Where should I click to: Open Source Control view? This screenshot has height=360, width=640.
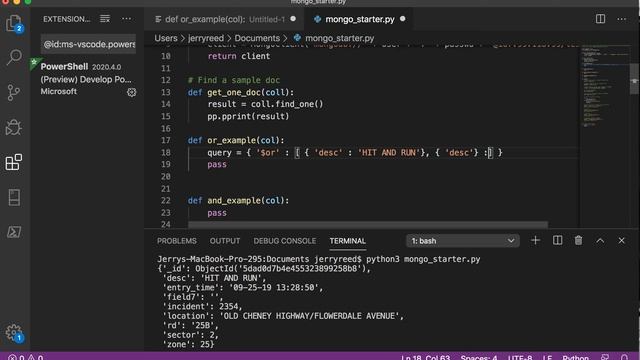tap(14, 92)
